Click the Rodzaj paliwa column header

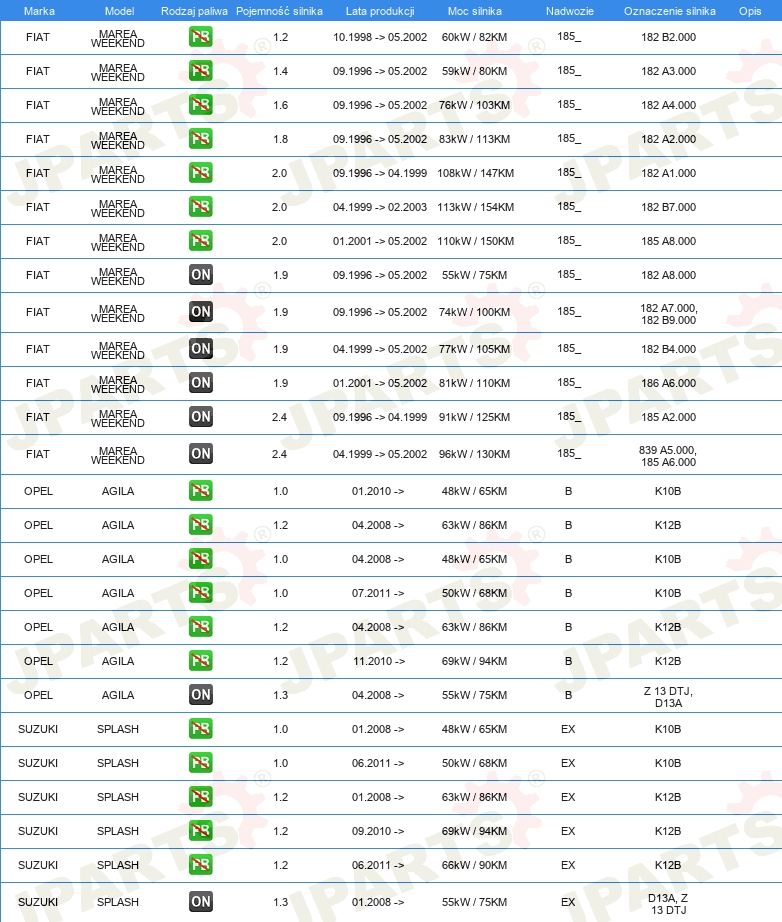pos(194,11)
